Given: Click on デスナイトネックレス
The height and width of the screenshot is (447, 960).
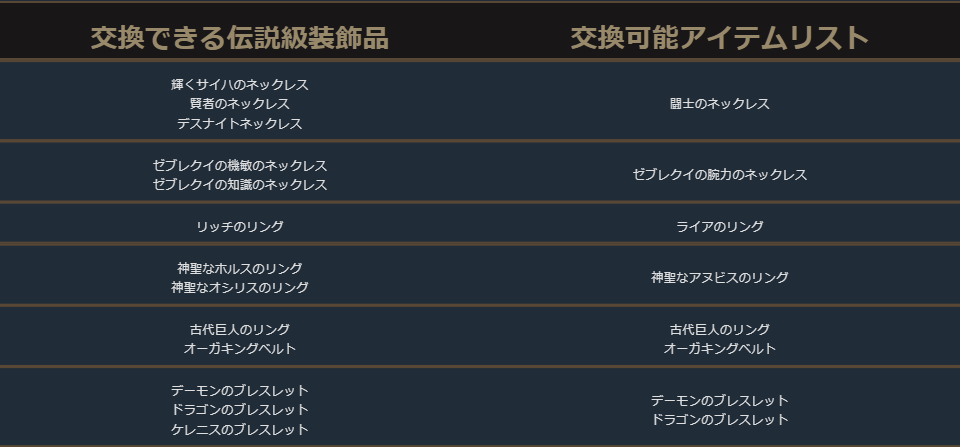Looking at the screenshot, I should [240, 124].
